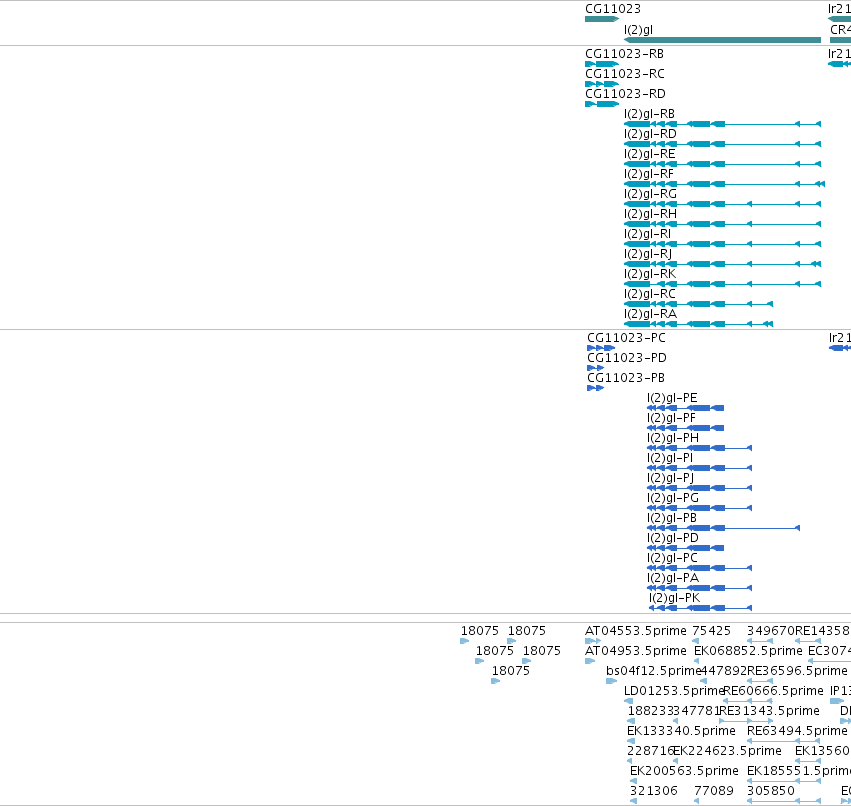851x806 pixels.
Task: Select transcript l(2)gl-RF
Action: [725, 184]
